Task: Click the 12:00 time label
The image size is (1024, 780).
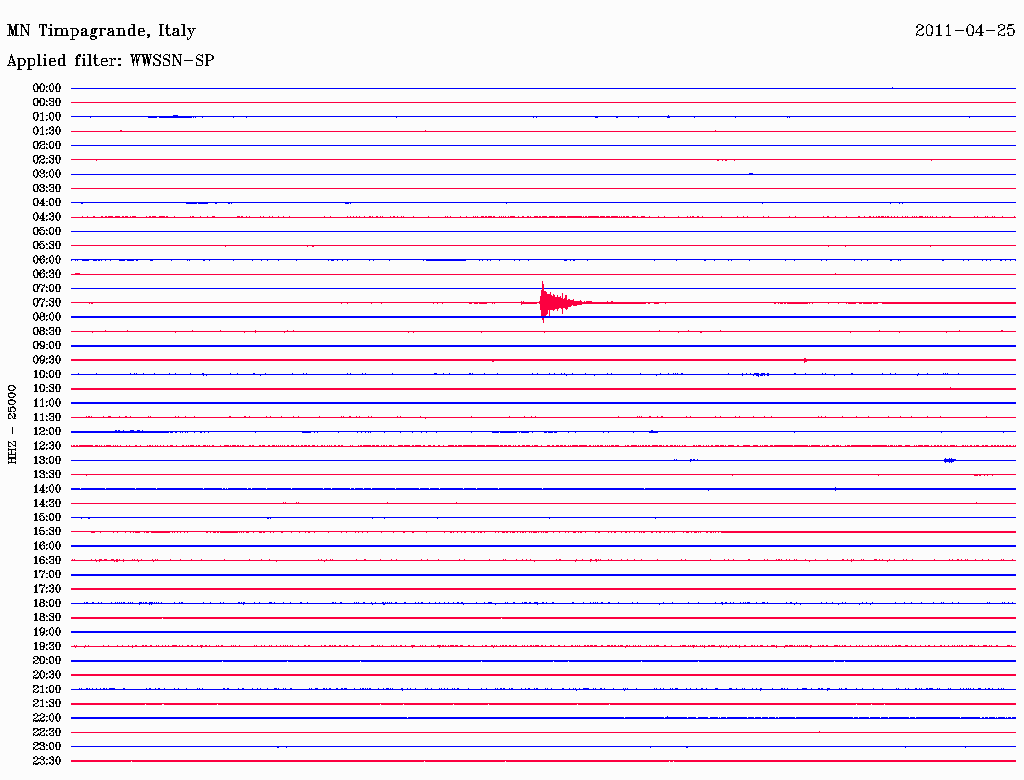Action: point(47,431)
